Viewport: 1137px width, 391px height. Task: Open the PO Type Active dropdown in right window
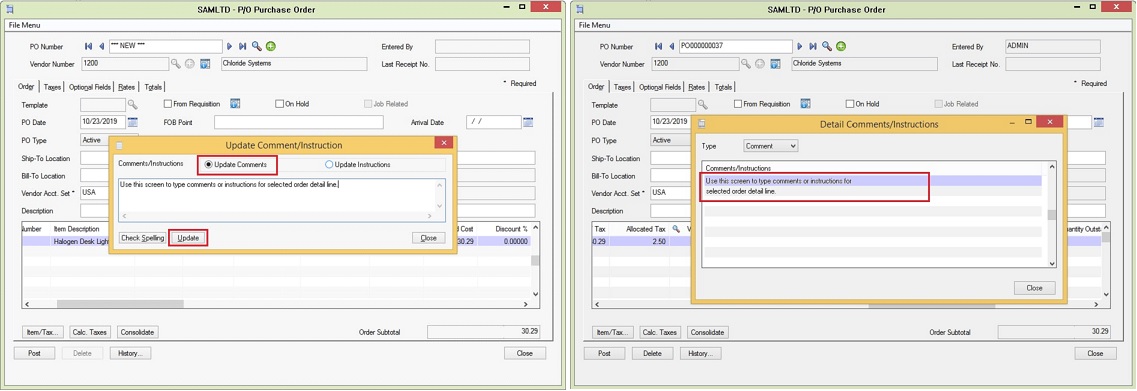point(671,140)
